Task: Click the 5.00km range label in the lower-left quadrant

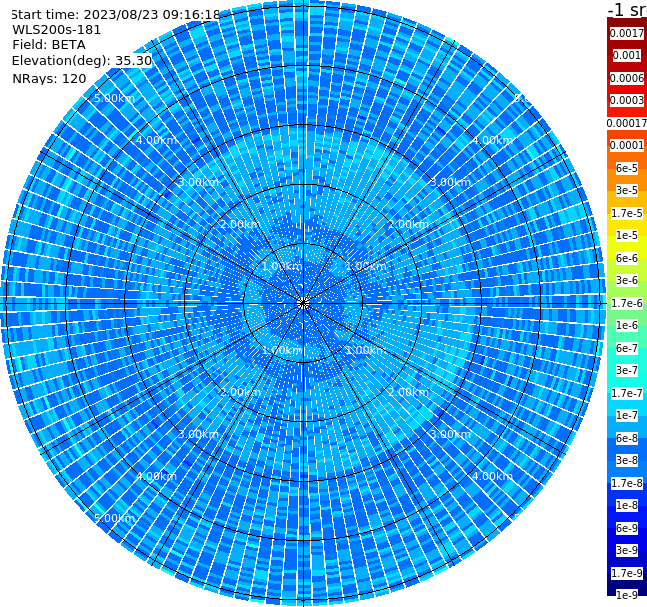Action: point(114,518)
